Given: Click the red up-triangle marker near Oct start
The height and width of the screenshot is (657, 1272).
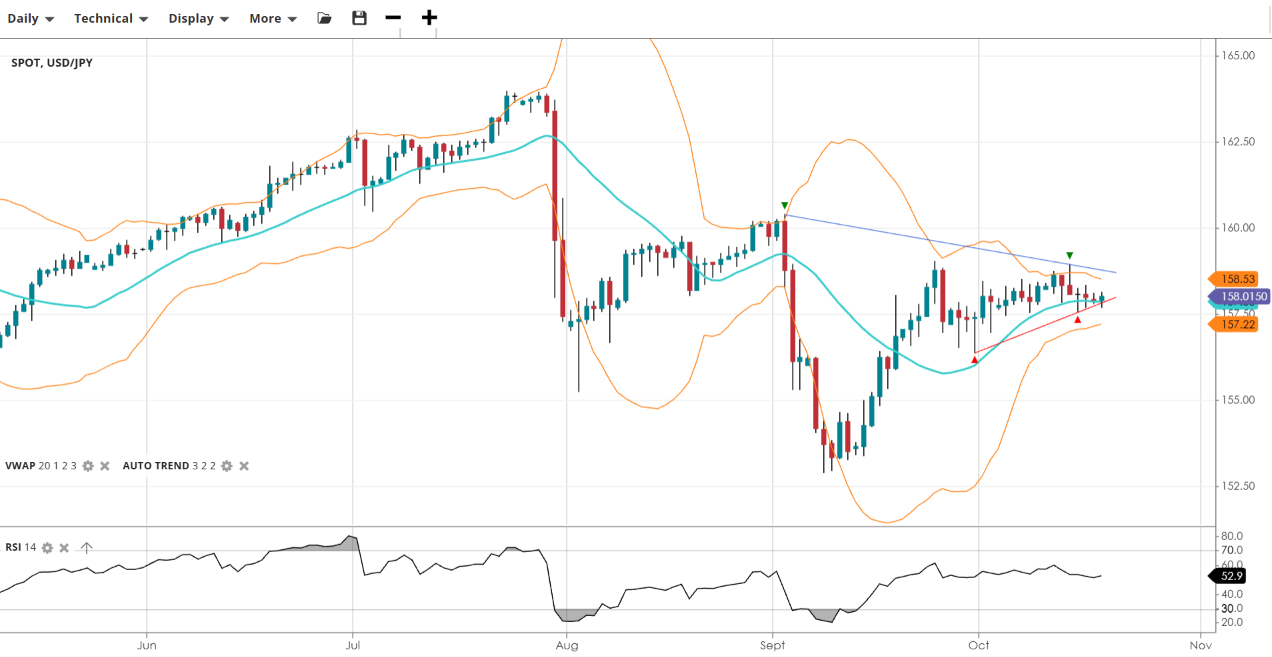Looking at the screenshot, I should [975, 359].
